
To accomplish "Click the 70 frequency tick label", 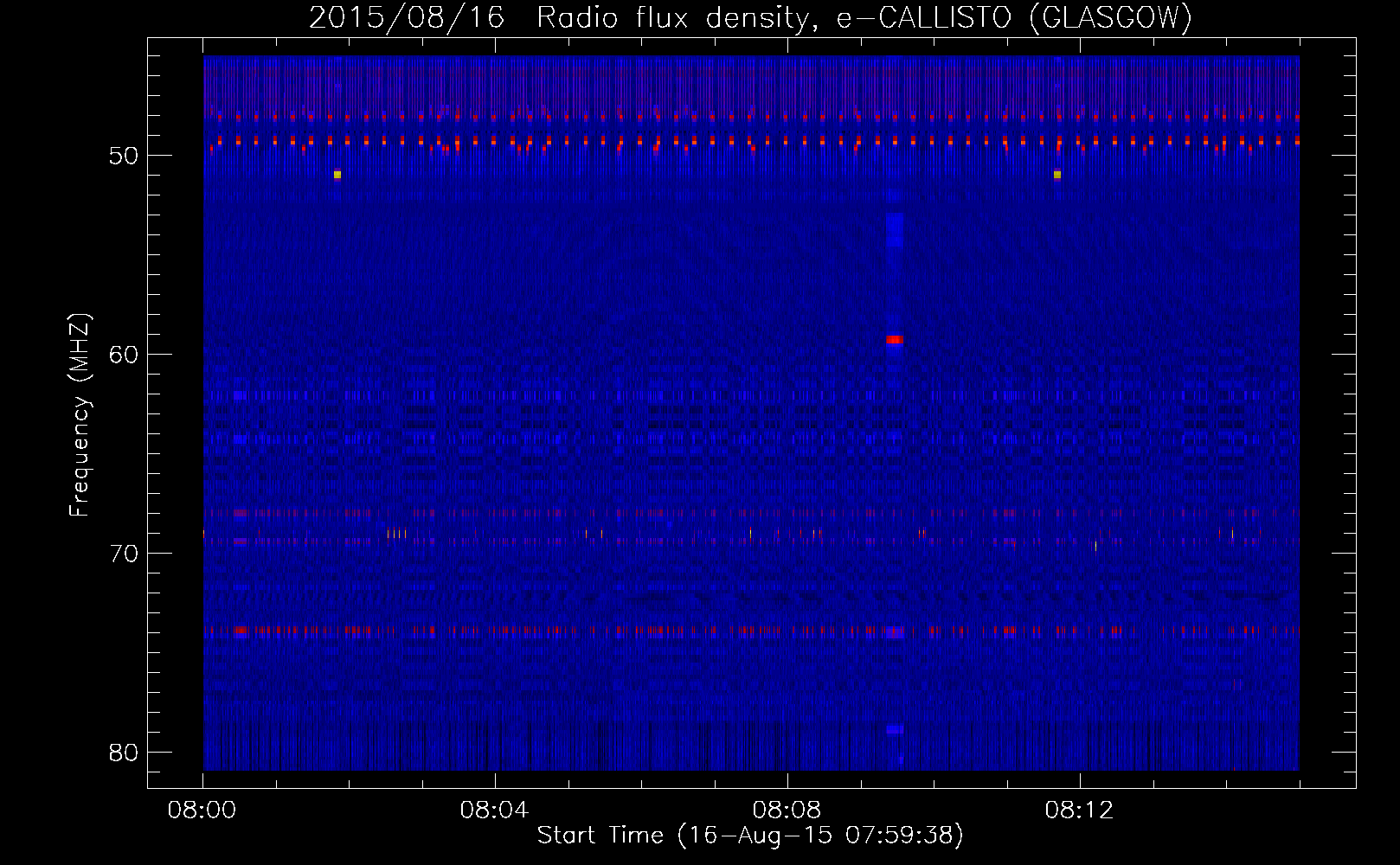I will point(125,554).
